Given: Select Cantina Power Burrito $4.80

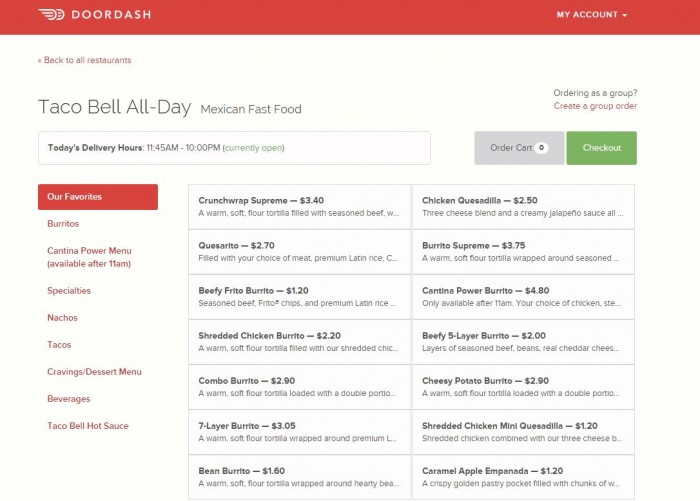Looking at the screenshot, I should tap(523, 297).
